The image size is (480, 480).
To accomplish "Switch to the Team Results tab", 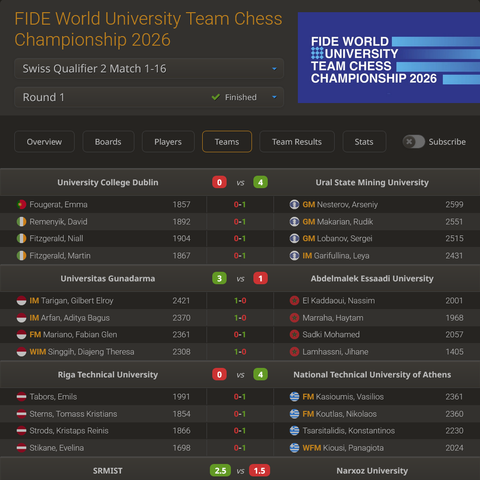I will 297,142.
